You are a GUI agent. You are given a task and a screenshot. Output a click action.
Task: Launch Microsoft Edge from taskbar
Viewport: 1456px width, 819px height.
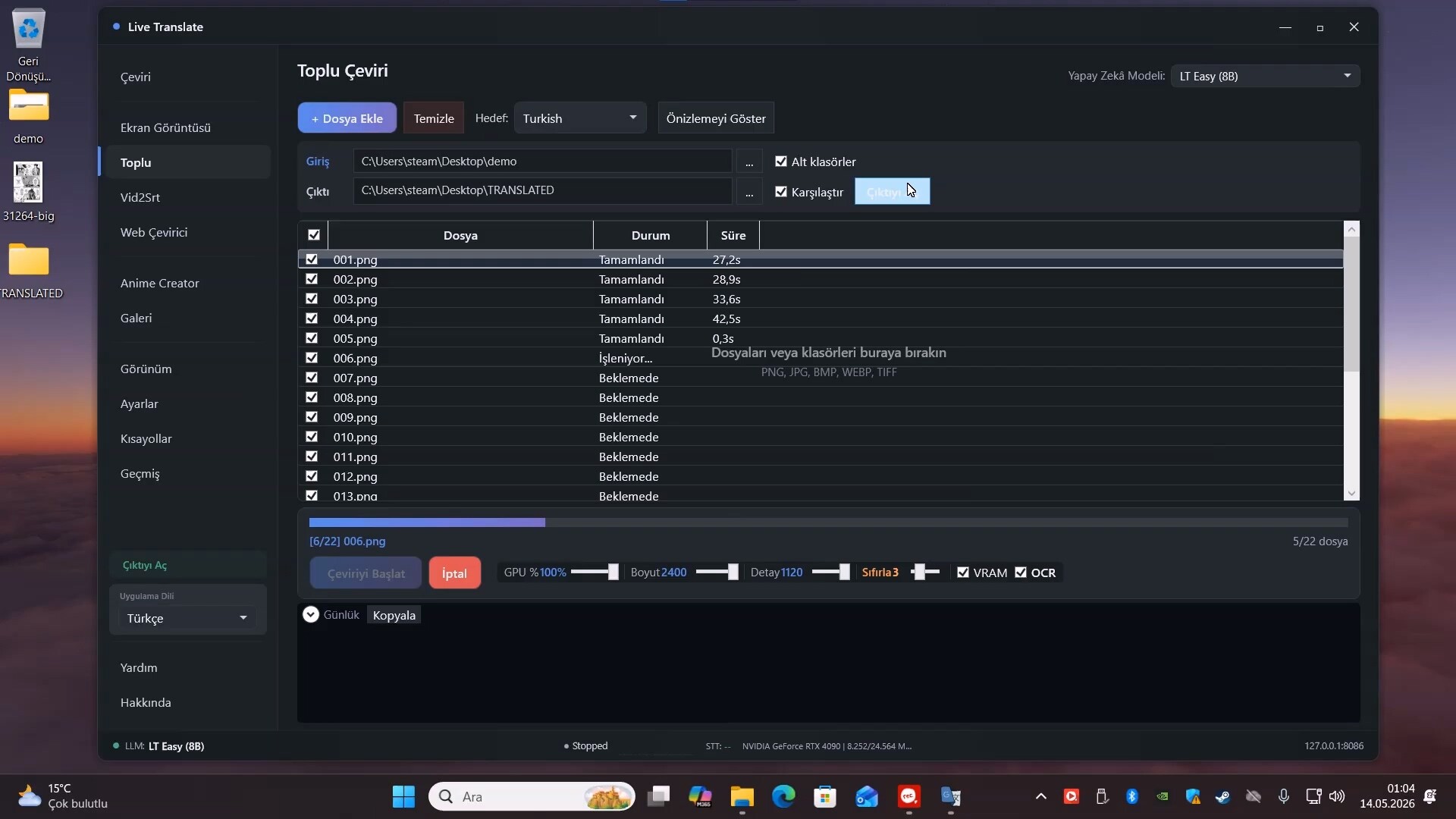point(783,796)
